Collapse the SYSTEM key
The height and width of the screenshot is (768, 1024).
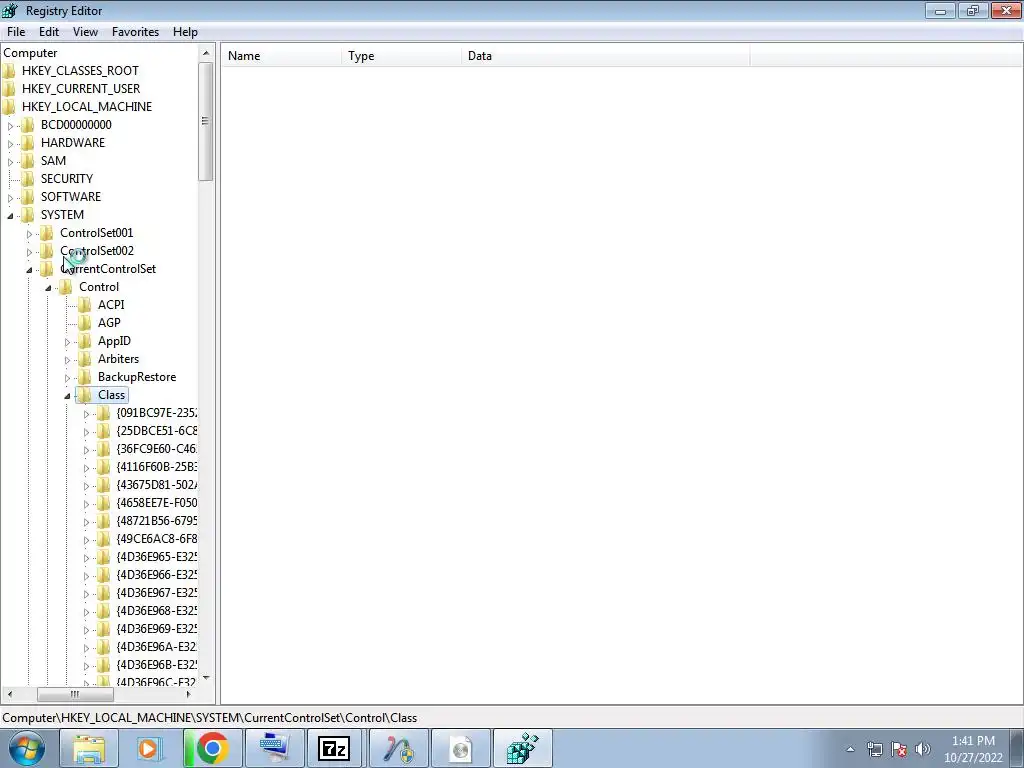click(x=10, y=216)
